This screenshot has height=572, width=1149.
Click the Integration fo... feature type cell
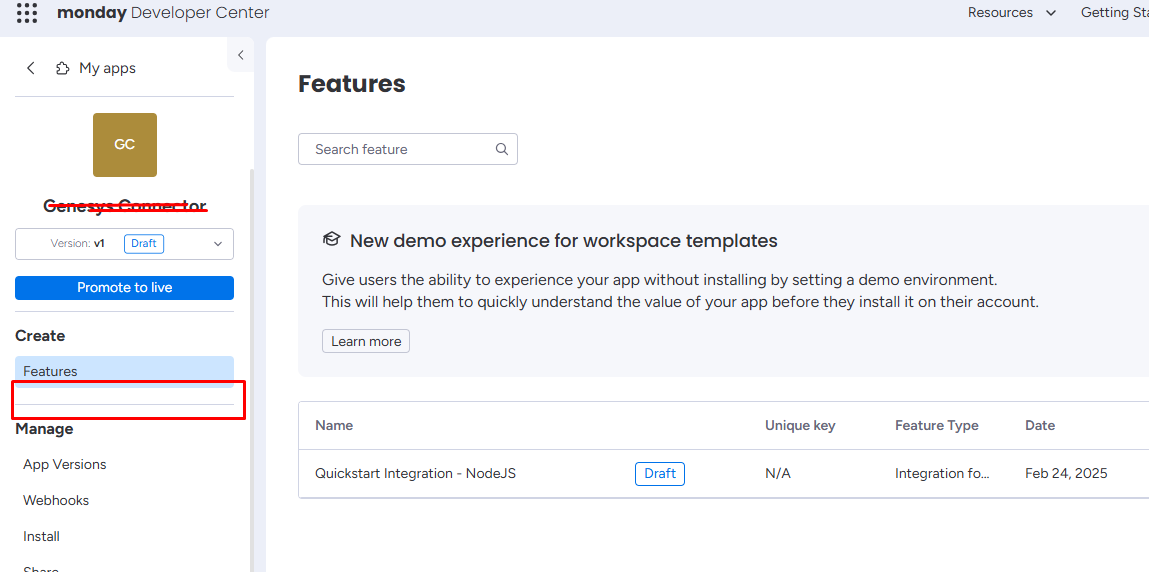coord(943,474)
